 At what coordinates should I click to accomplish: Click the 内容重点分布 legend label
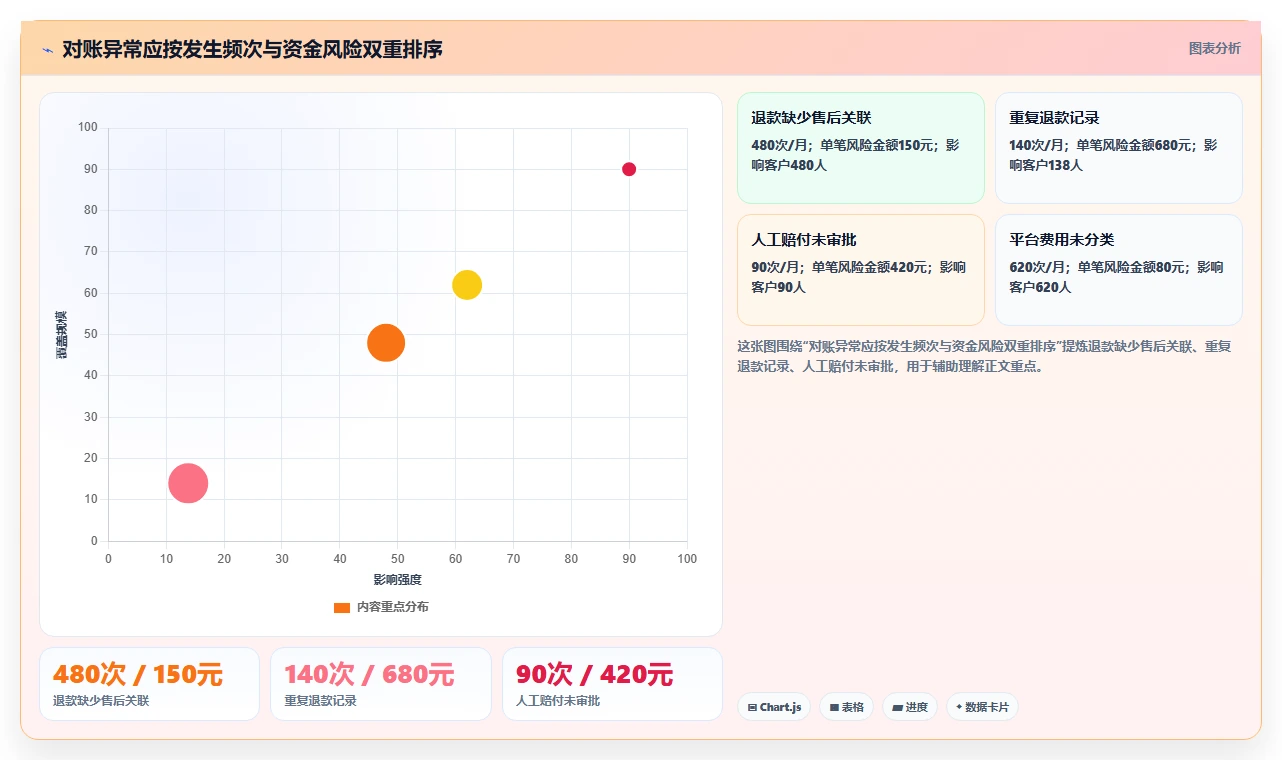coord(393,607)
